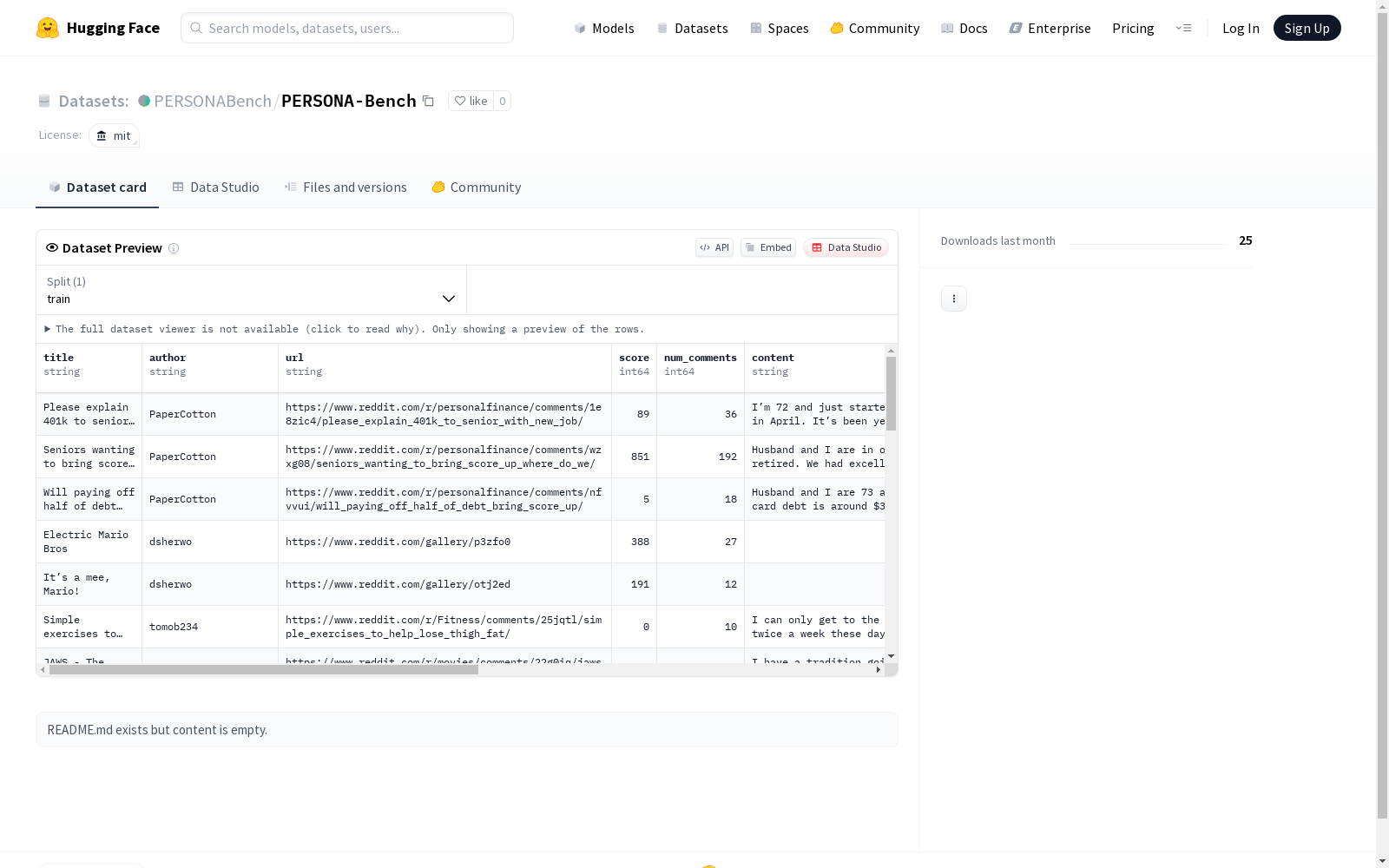Click the 'Will paying off half of debt' cell
The image size is (1389, 868).
[89, 499]
